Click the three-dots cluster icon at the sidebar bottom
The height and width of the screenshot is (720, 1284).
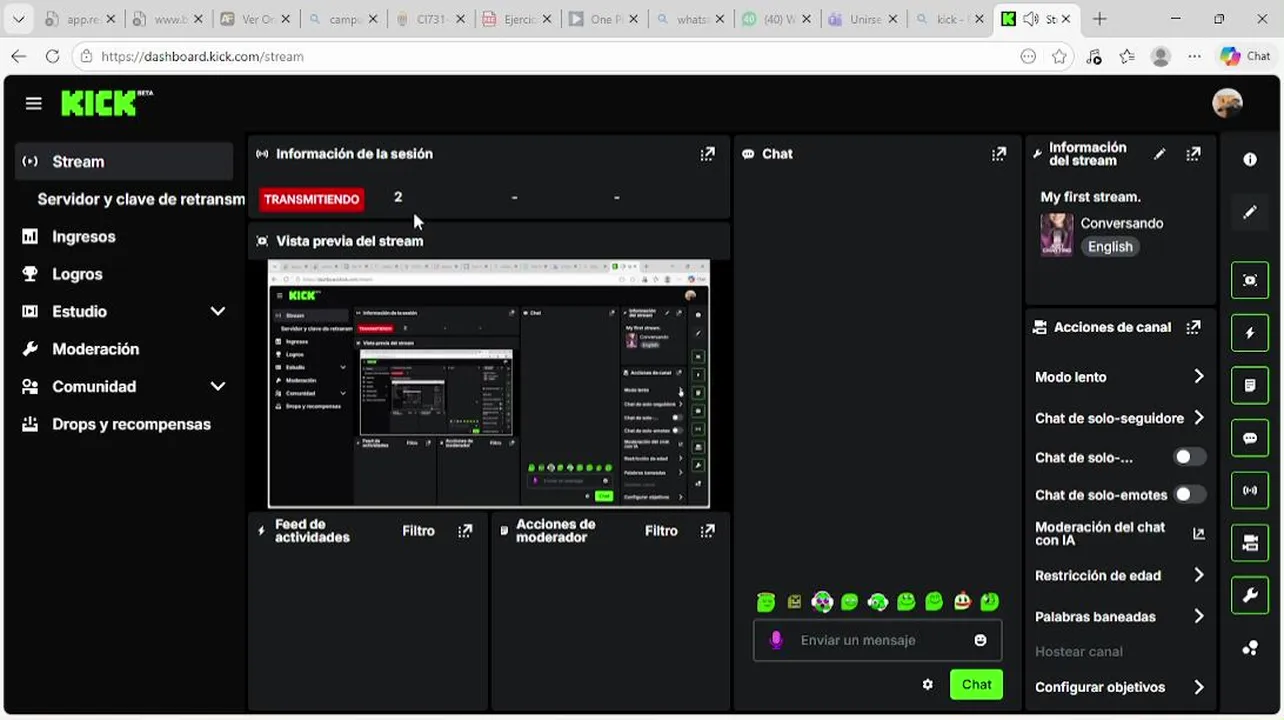[x=1250, y=648]
